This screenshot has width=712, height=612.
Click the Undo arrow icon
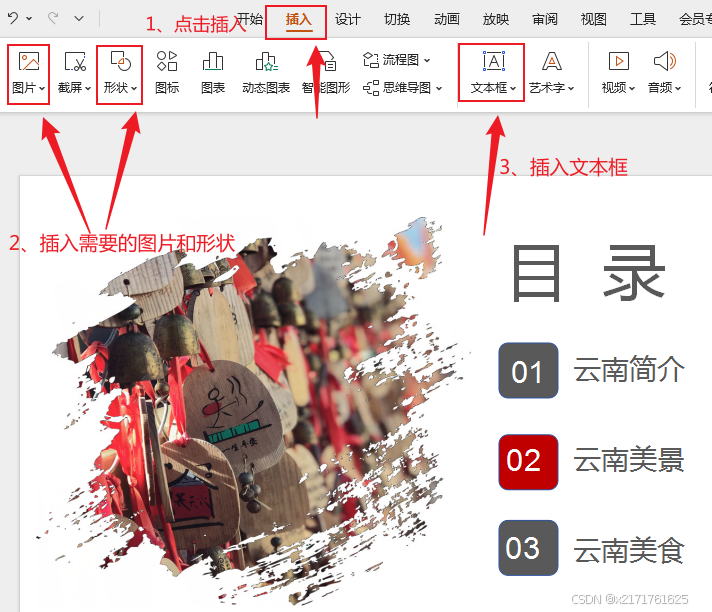[x=13, y=18]
